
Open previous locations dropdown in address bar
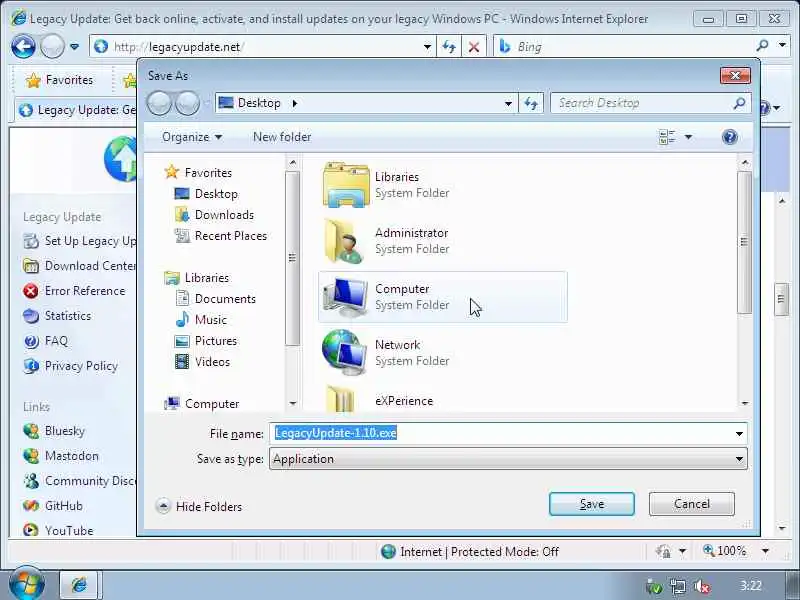click(x=508, y=103)
